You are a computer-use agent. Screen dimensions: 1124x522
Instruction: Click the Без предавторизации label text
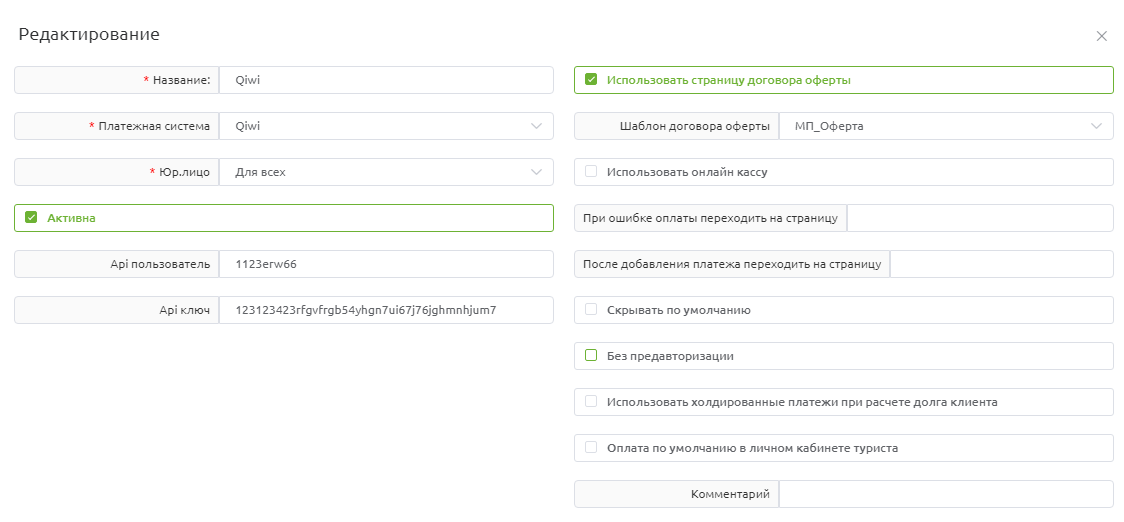click(x=670, y=356)
